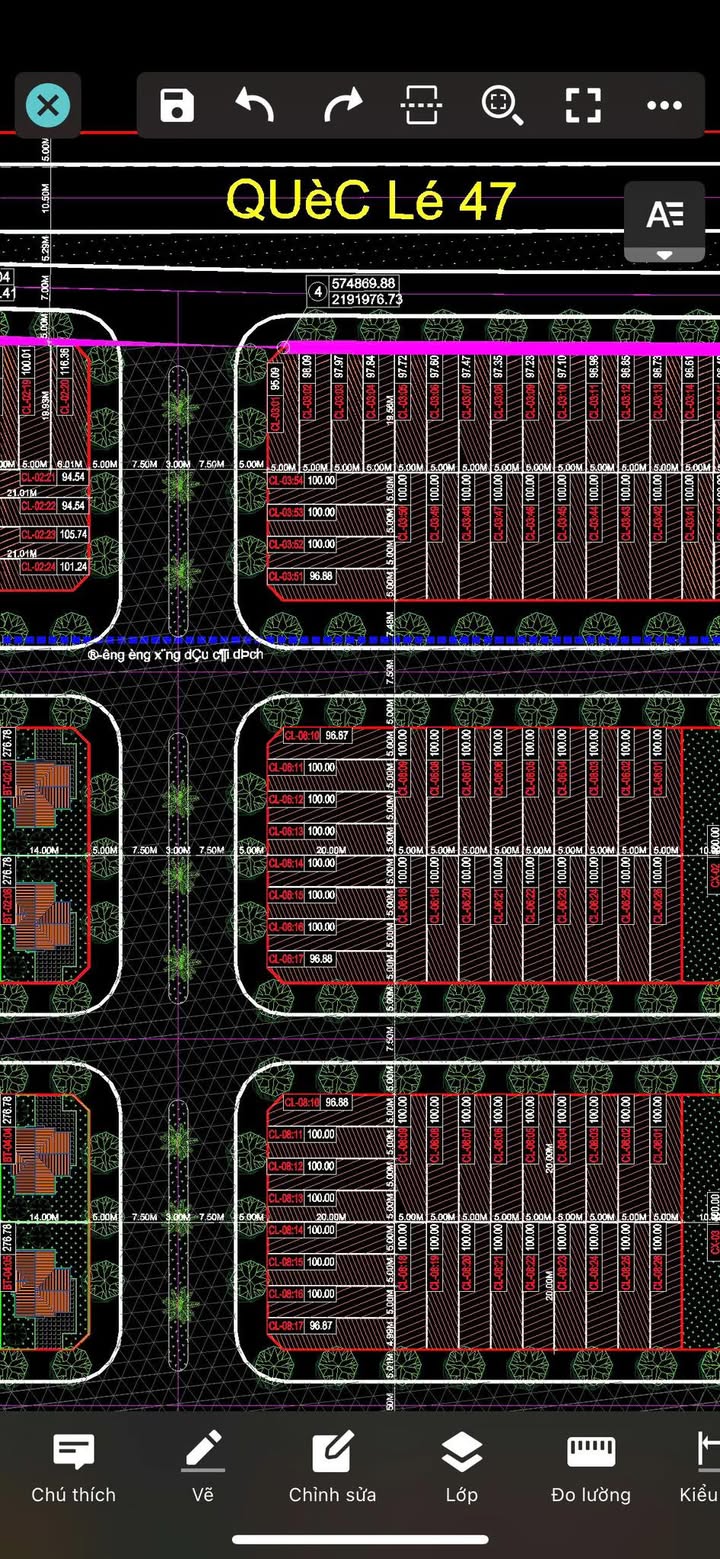The image size is (720, 1559).
Task: Redo the last undone action
Action: pyautogui.click(x=342, y=105)
